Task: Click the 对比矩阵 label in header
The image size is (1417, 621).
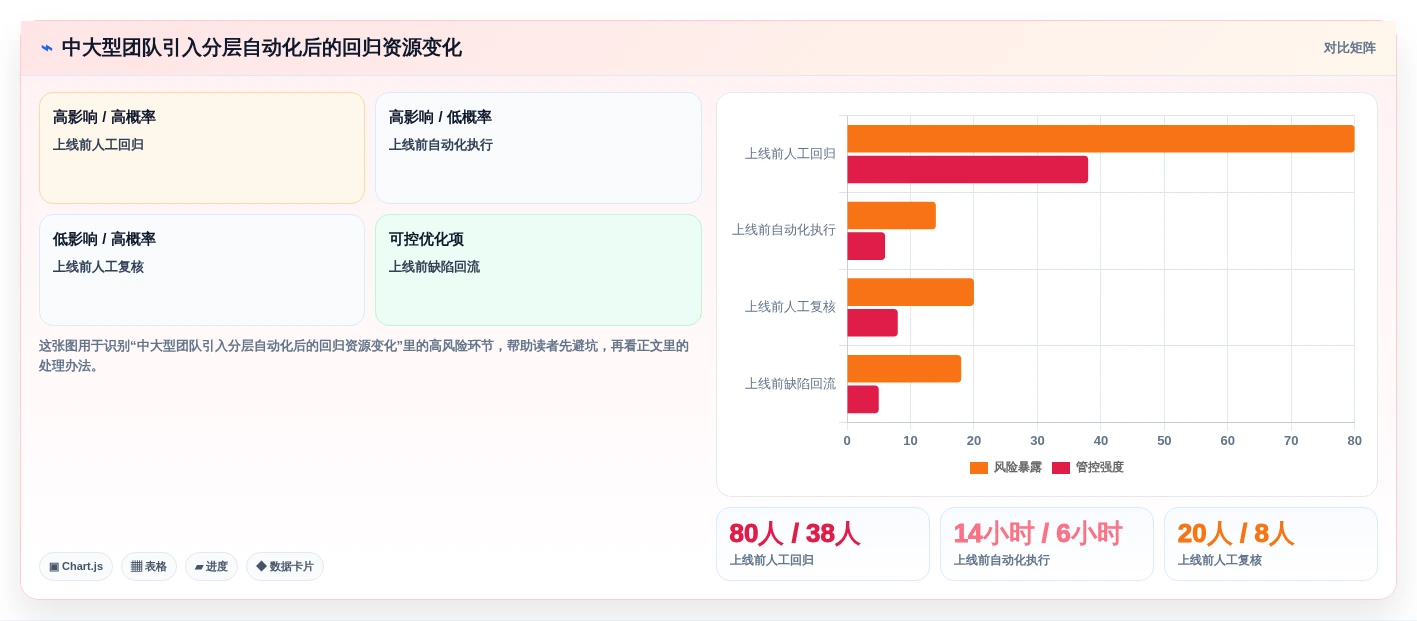Action: (x=1349, y=48)
